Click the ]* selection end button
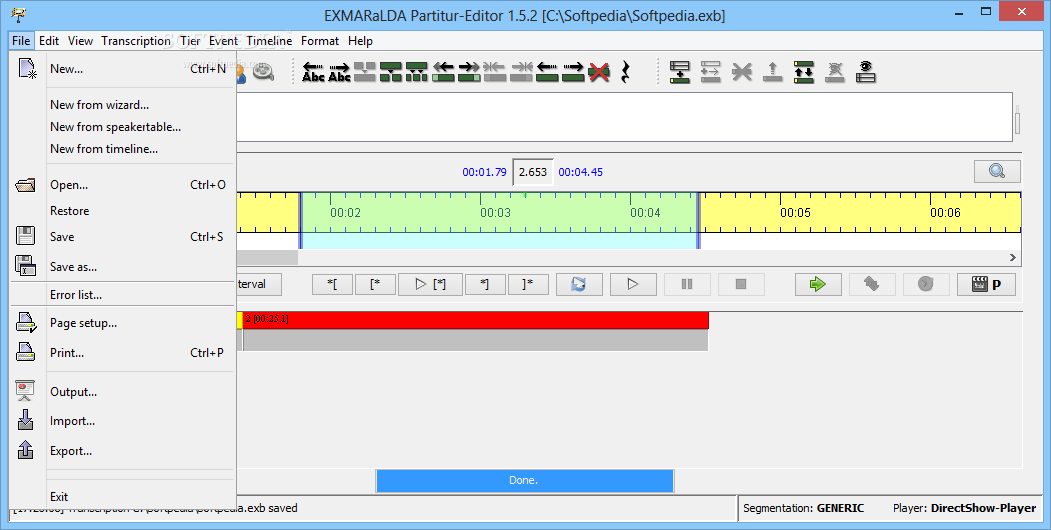 tap(528, 284)
